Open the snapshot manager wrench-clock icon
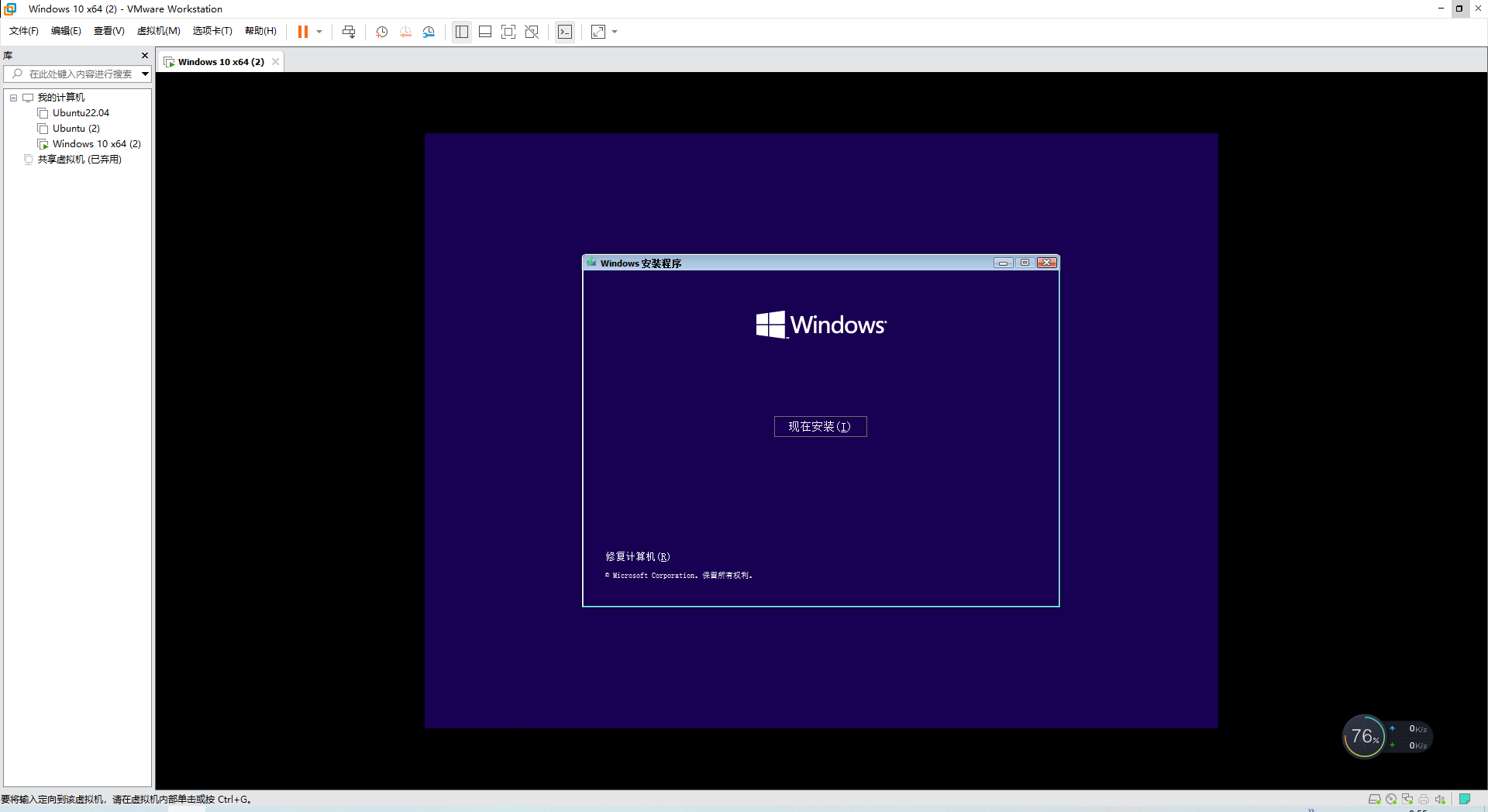 coord(429,32)
